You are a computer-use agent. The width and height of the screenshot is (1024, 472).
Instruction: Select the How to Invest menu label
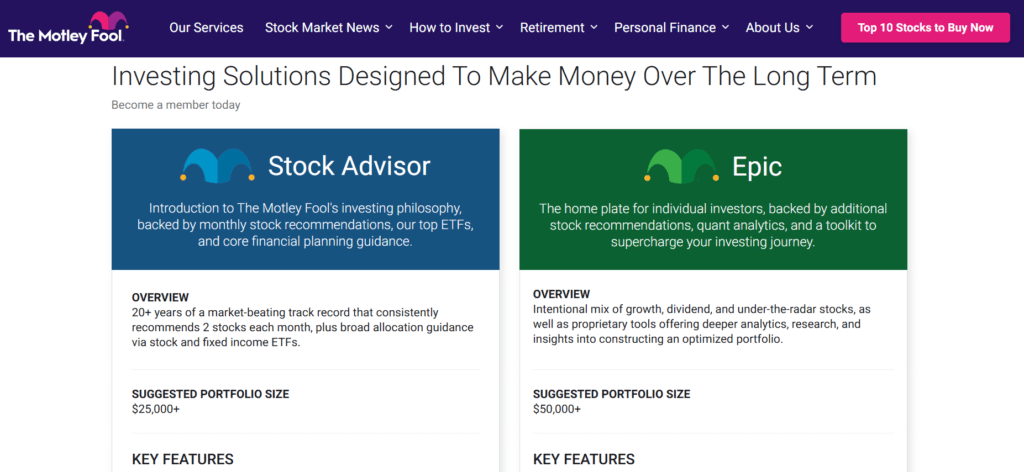[449, 27]
